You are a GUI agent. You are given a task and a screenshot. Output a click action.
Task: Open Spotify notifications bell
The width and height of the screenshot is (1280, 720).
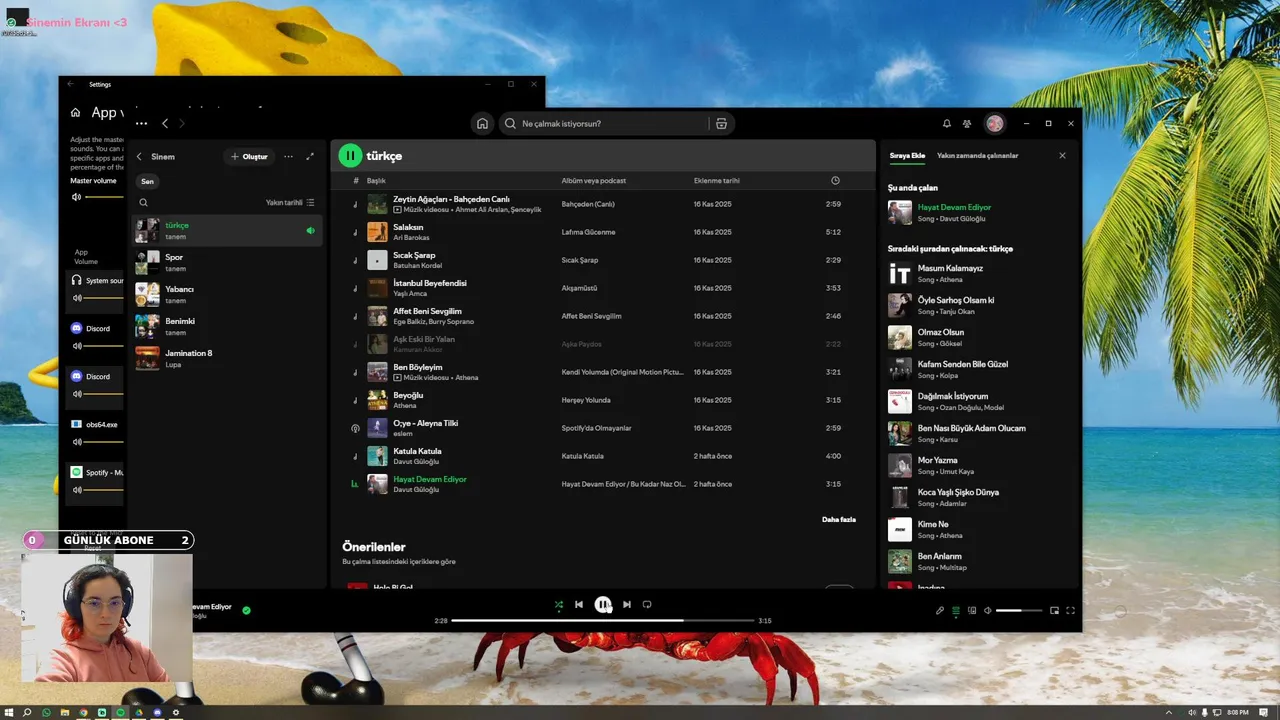tap(947, 124)
